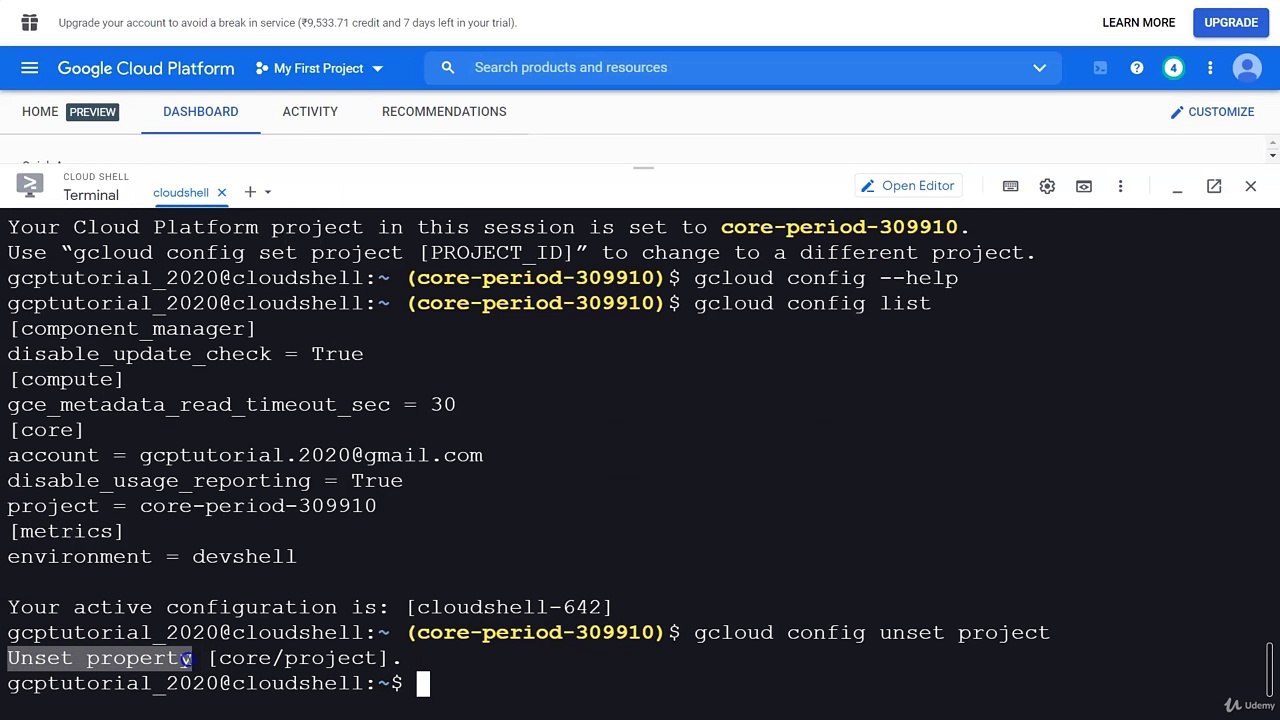
Task: Click the Cloud Shell terminal logo icon
Action: 30,185
